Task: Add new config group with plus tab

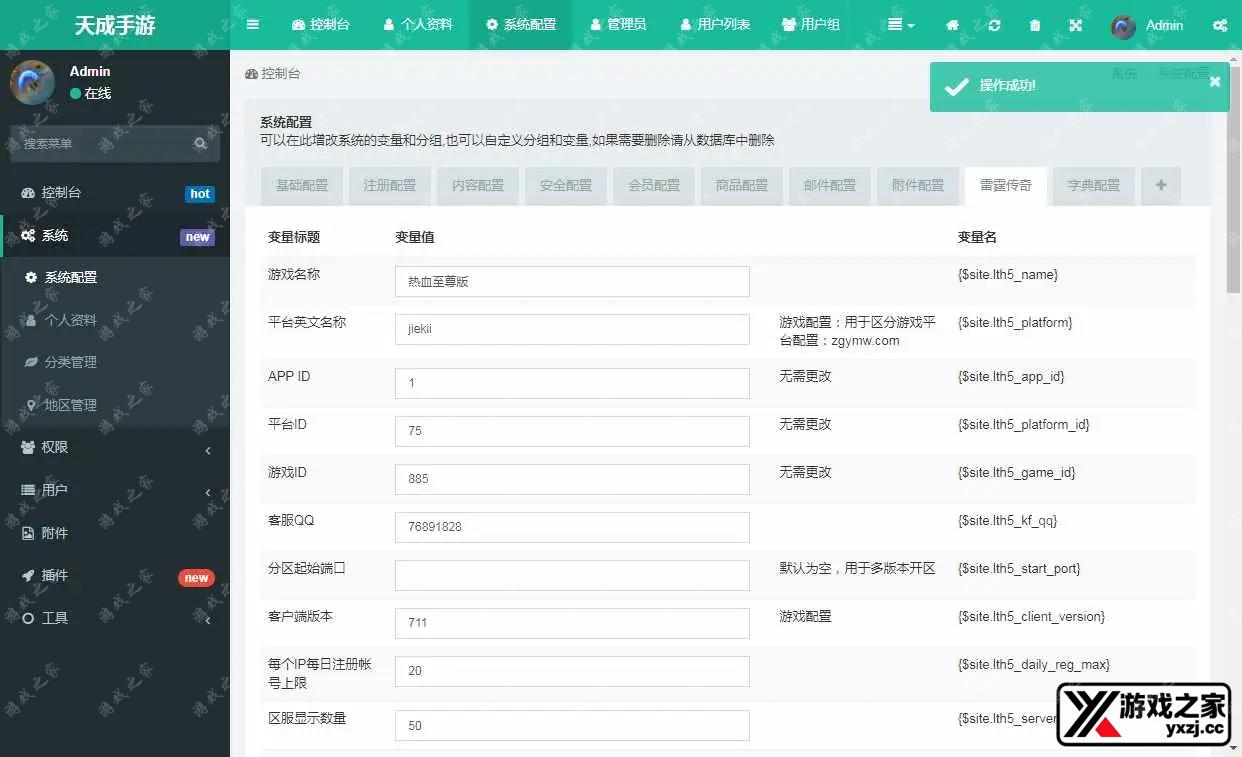Action: [1161, 186]
